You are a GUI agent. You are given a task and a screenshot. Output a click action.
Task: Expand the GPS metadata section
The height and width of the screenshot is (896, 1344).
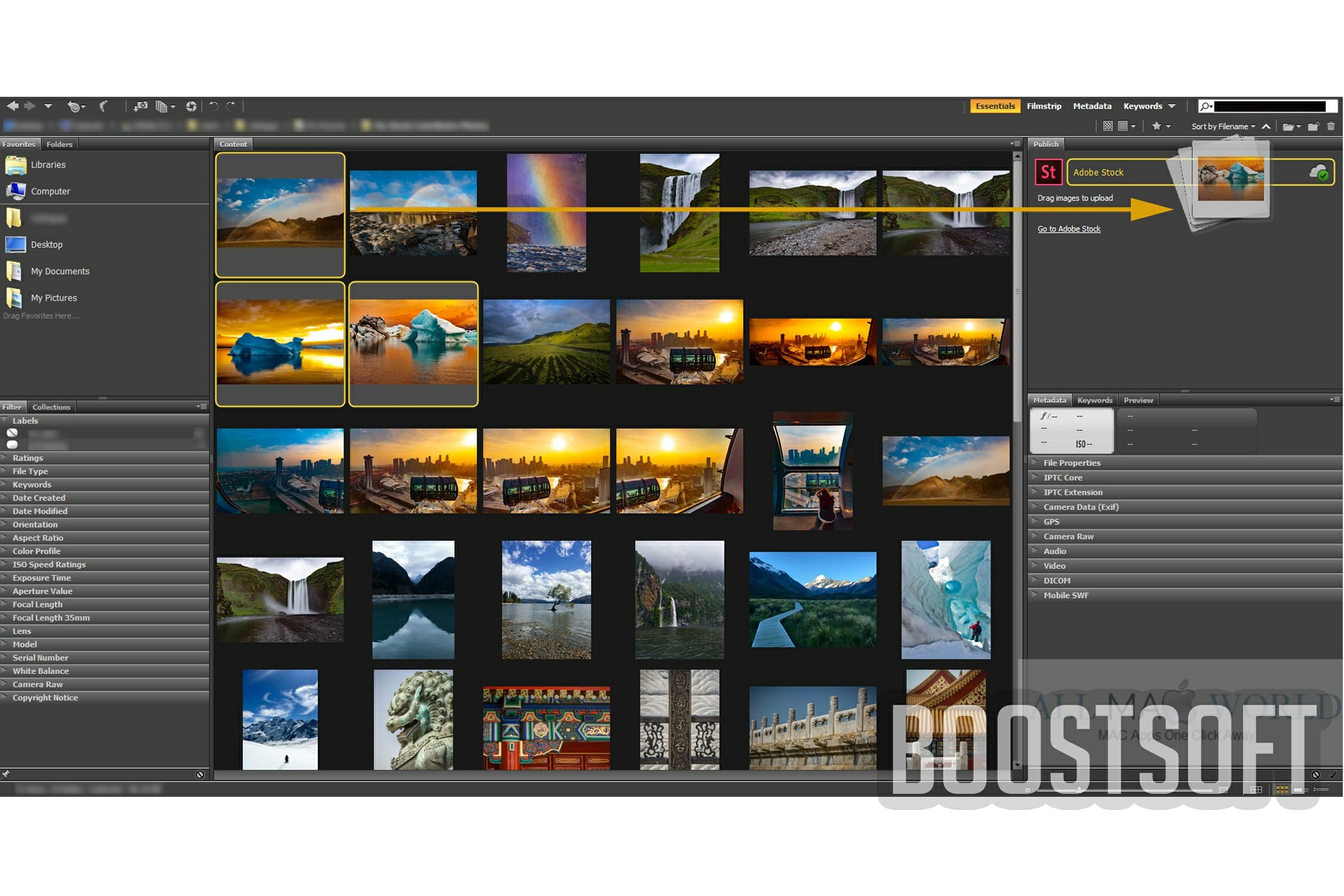tap(1186, 522)
